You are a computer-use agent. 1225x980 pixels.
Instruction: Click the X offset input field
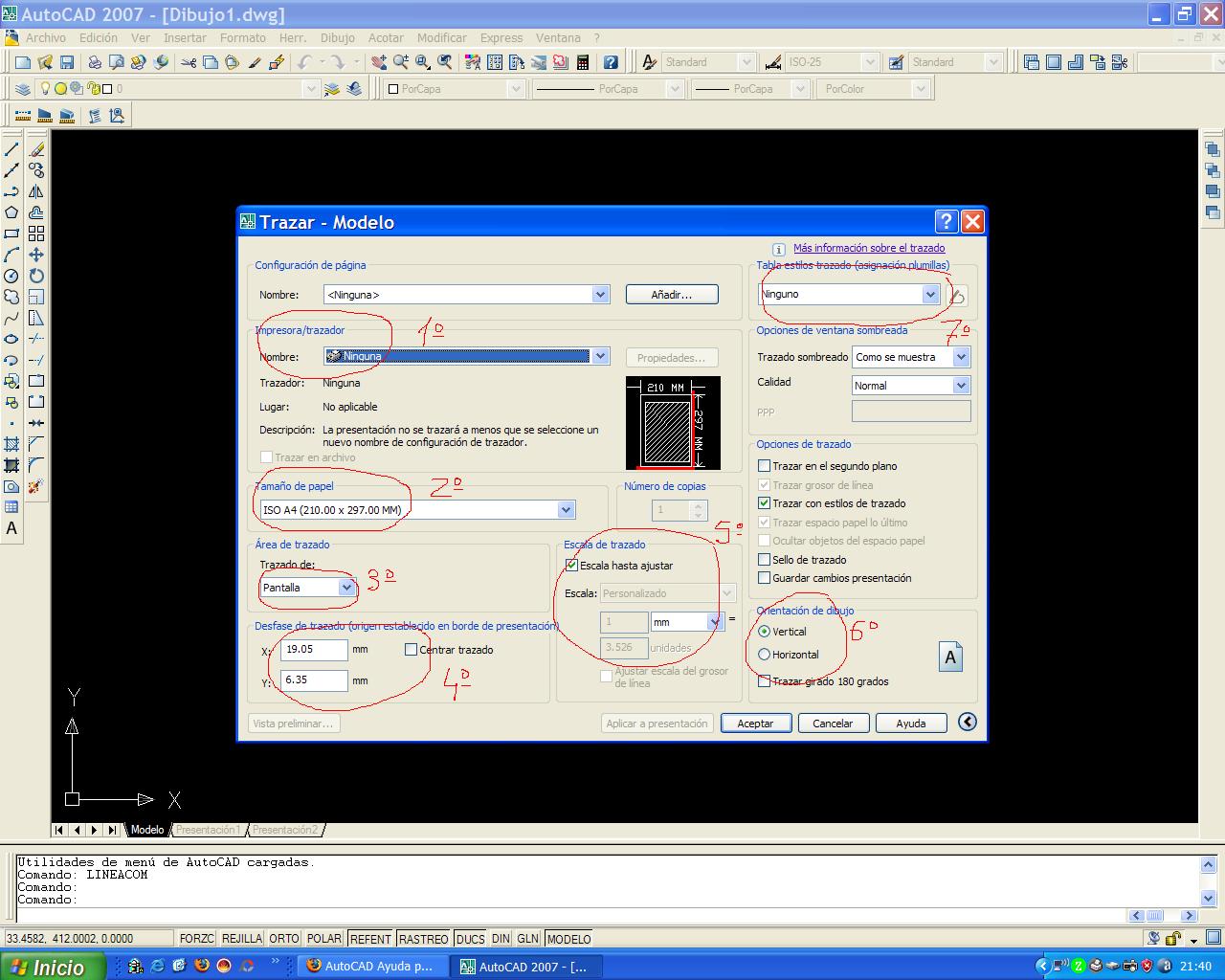(314, 650)
